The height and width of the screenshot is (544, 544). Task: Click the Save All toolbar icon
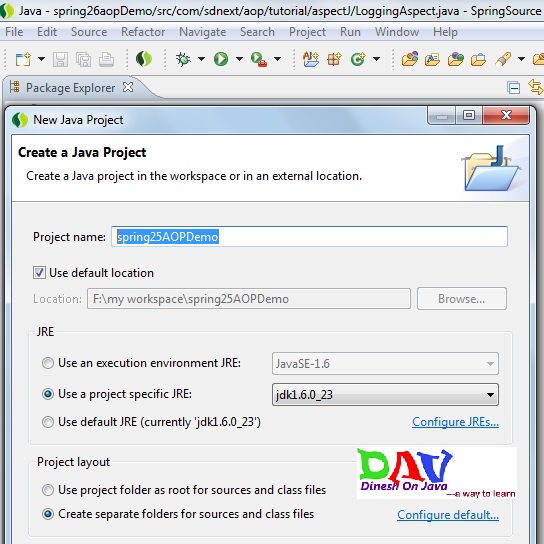[x=84, y=59]
